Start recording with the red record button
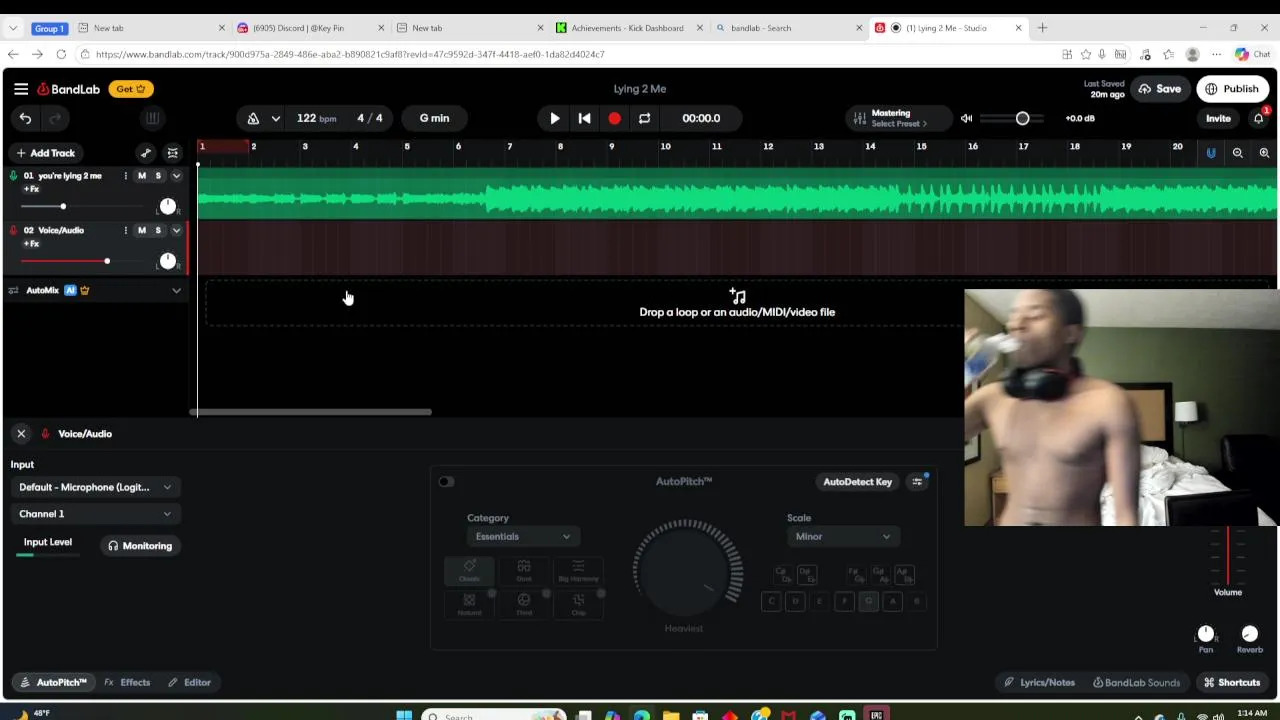Image resolution: width=1280 pixels, height=720 pixels. pos(614,118)
